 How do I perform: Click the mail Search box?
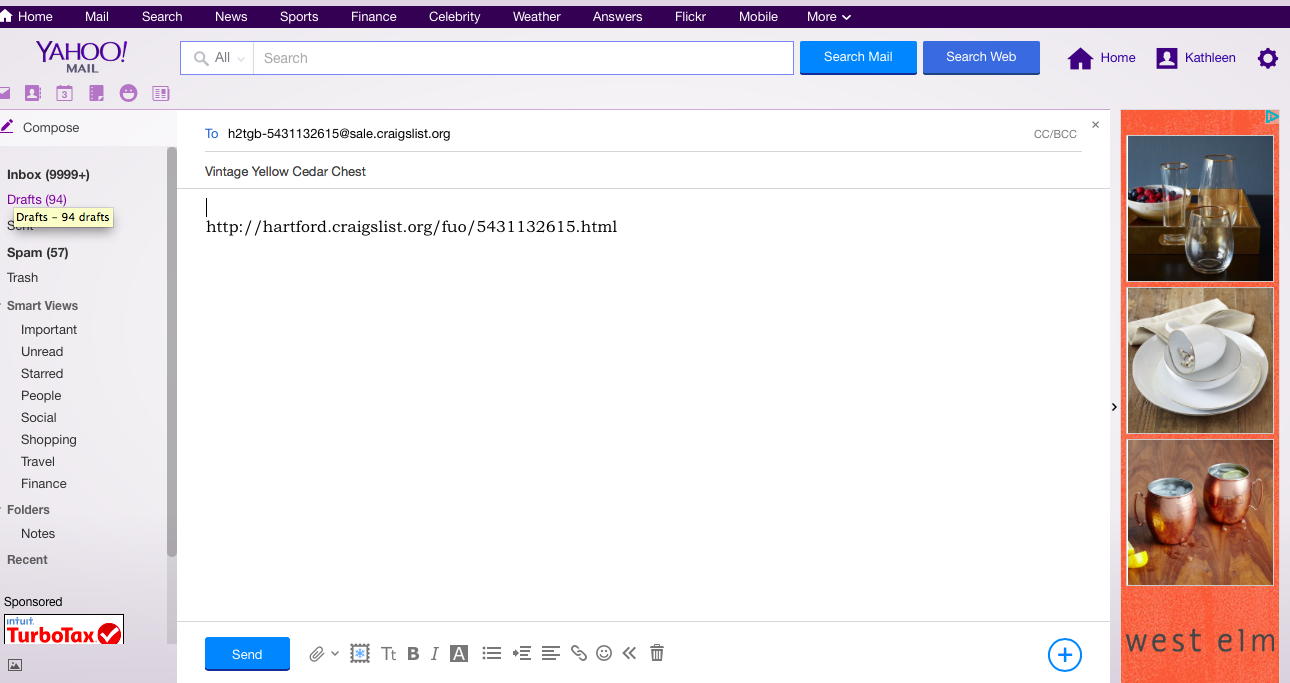click(x=523, y=58)
